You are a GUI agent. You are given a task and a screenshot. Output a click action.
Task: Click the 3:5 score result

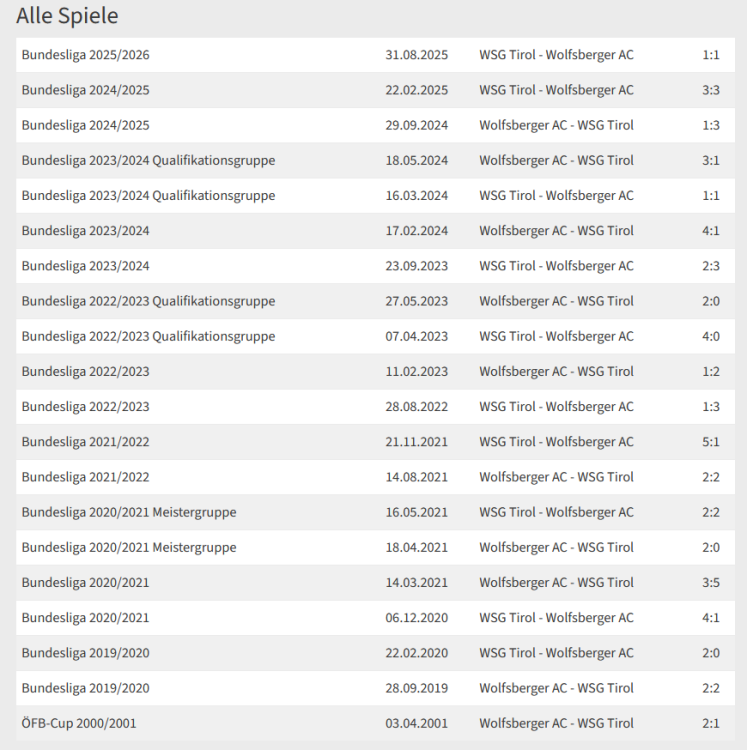(710, 583)
